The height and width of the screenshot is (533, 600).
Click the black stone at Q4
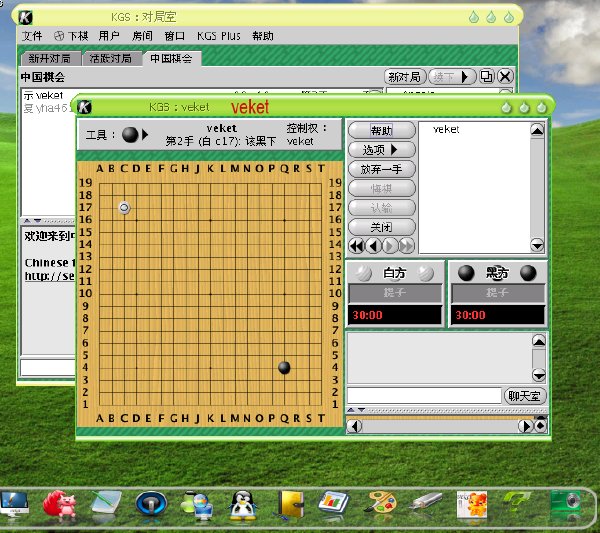pos(284,367)
